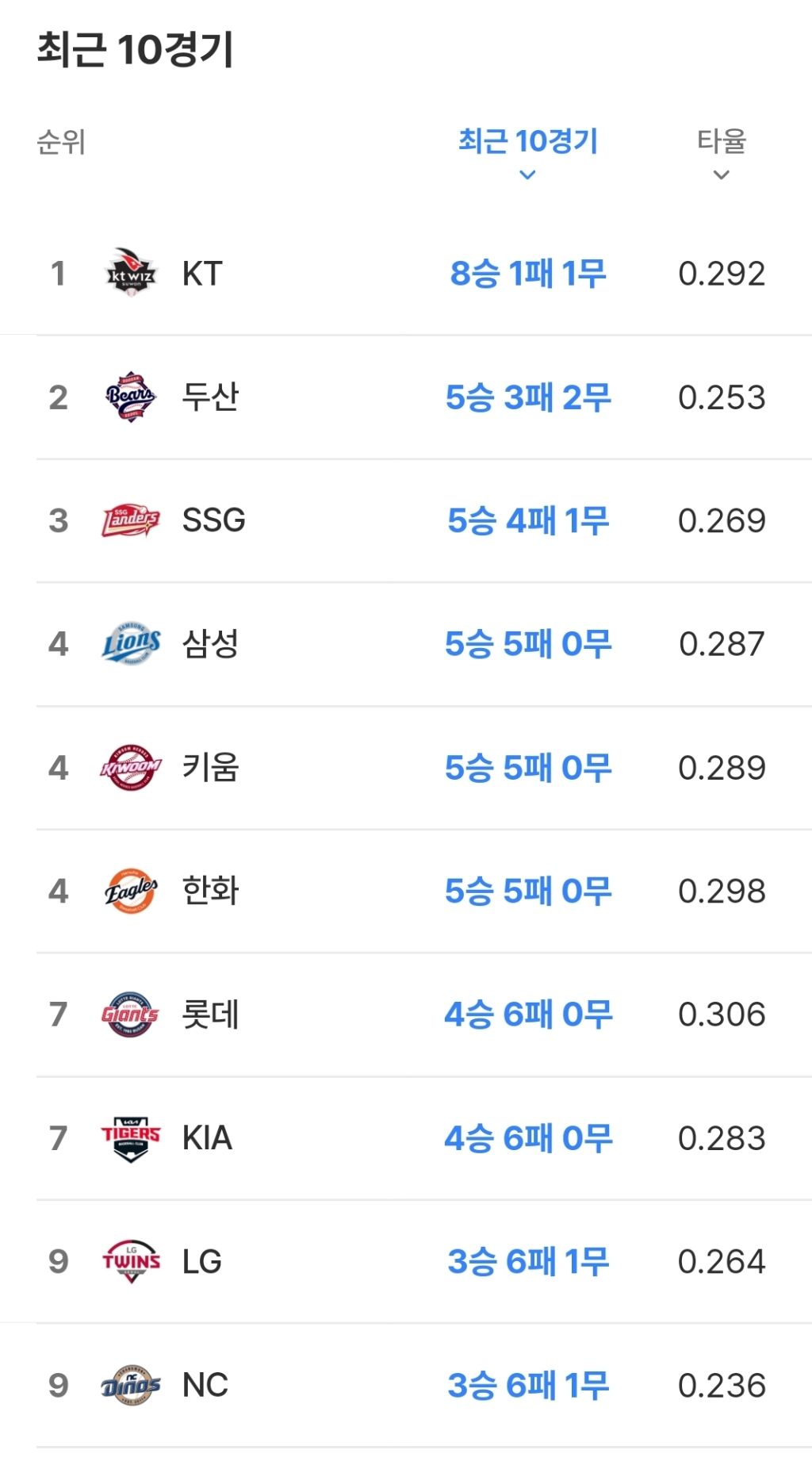The height and width of the screenshot is (1465, 812).
Task: Open the Kiwoom Heroes logo
Action: 132,767
